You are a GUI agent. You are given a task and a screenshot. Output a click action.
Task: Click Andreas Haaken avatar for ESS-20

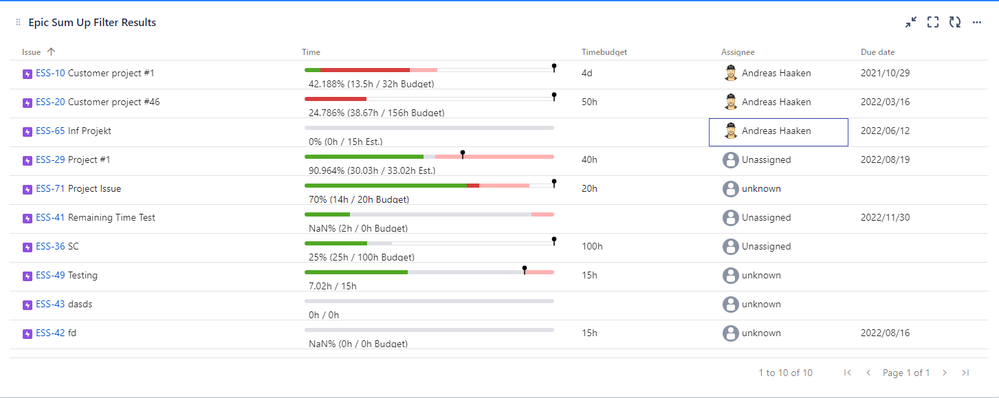(731, 102)
